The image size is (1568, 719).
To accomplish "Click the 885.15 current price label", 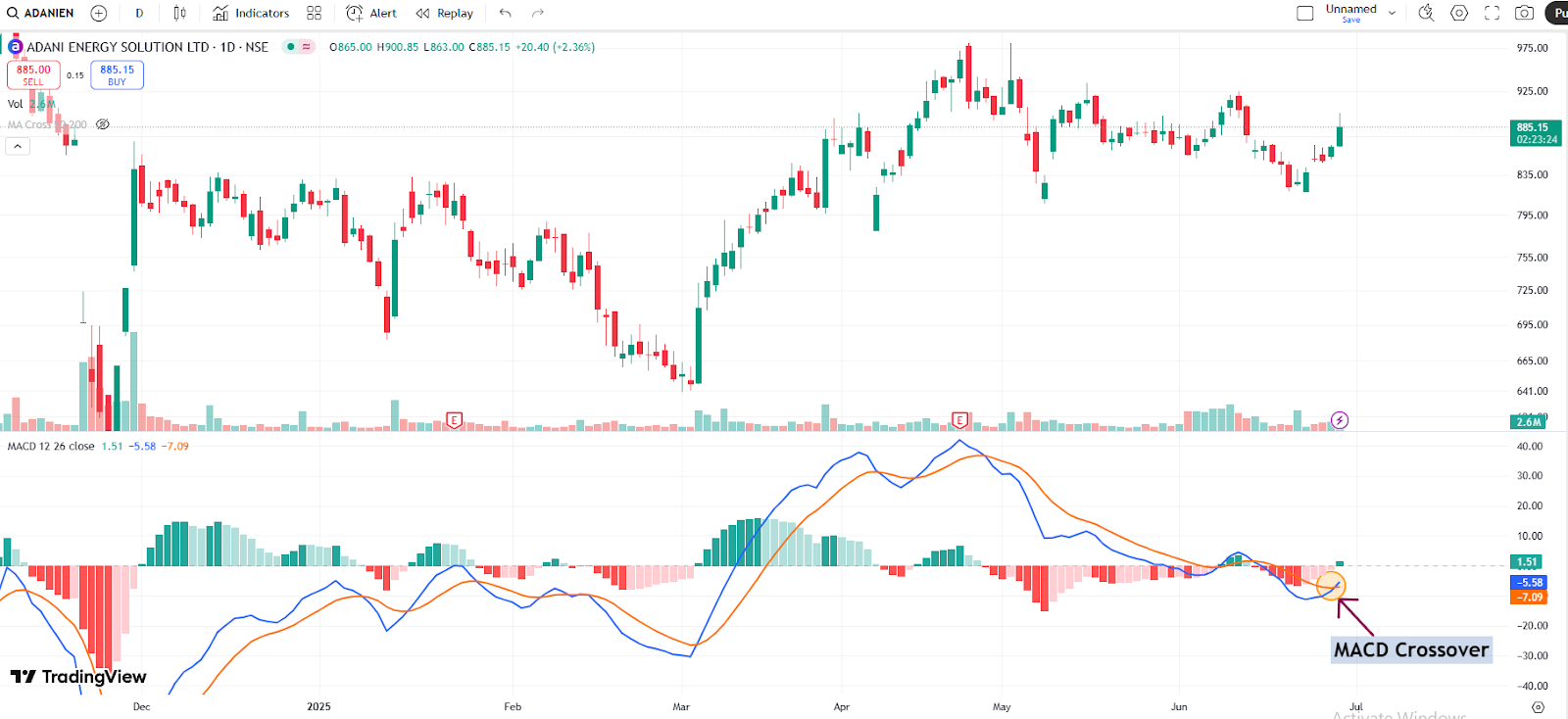I will point(1536,133).
